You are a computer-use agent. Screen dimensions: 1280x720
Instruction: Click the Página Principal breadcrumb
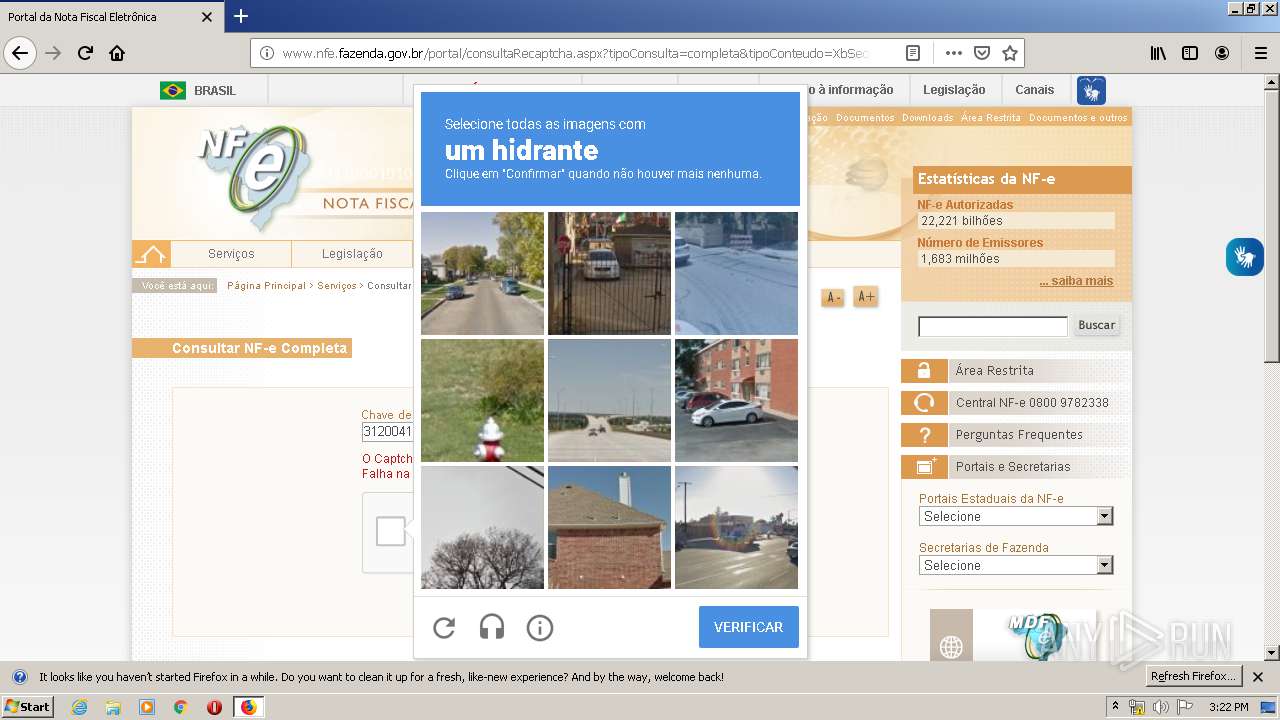(266, 286)
